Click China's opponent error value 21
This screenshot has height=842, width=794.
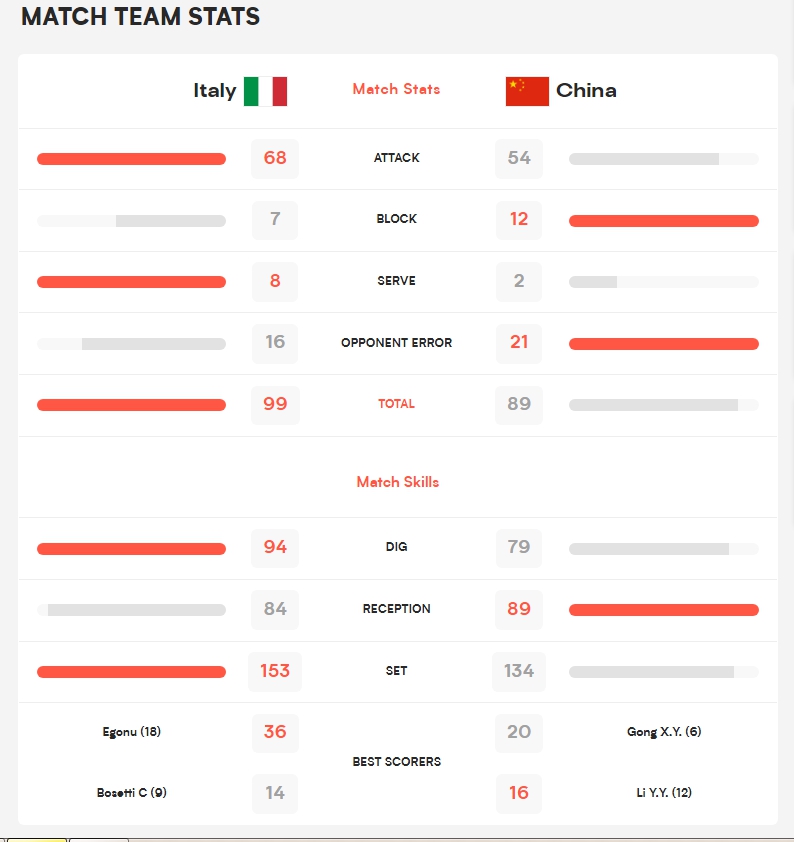pos(519,342)
